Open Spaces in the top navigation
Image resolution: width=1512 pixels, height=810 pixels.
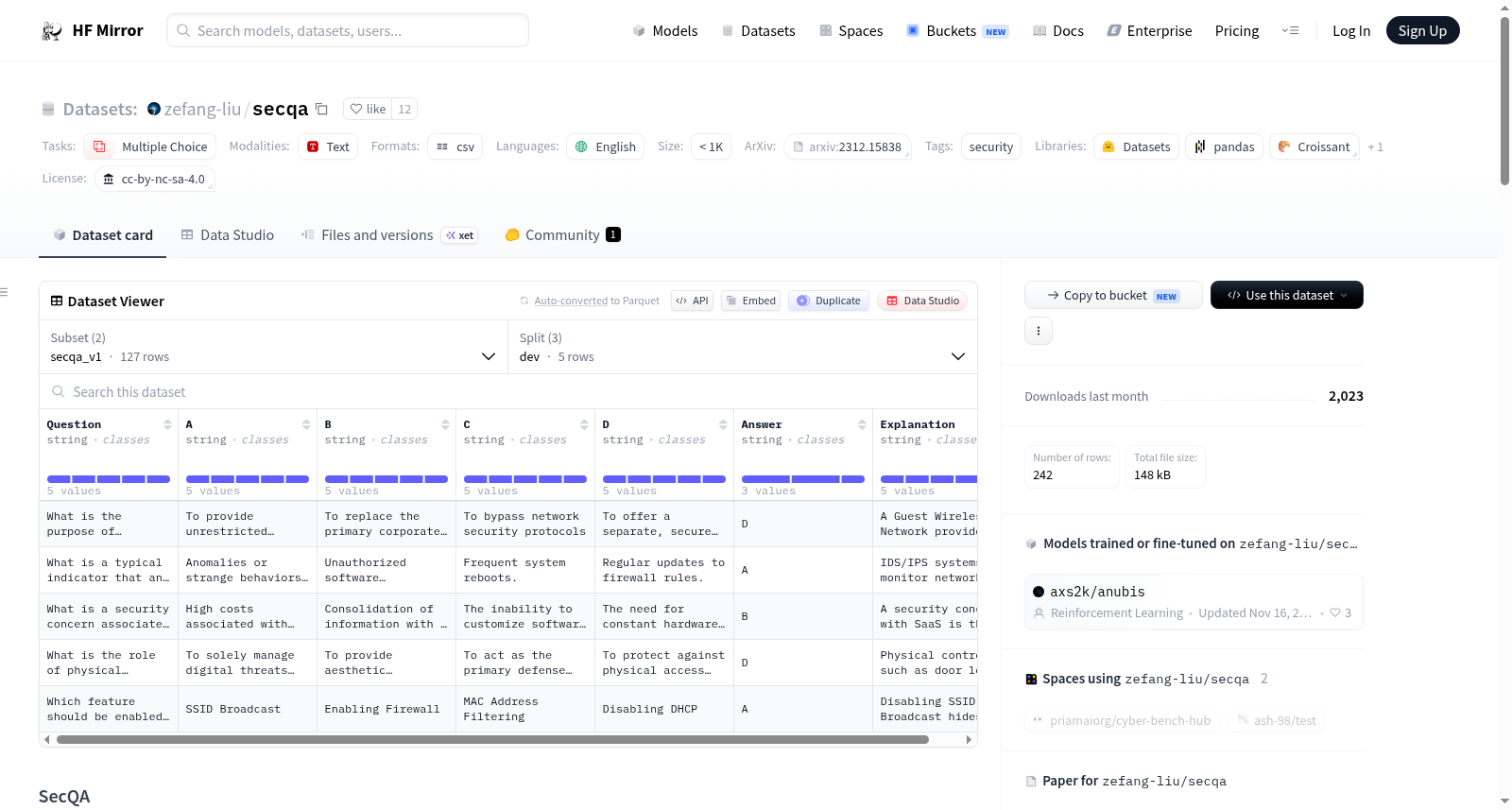(x=850, y=31)
